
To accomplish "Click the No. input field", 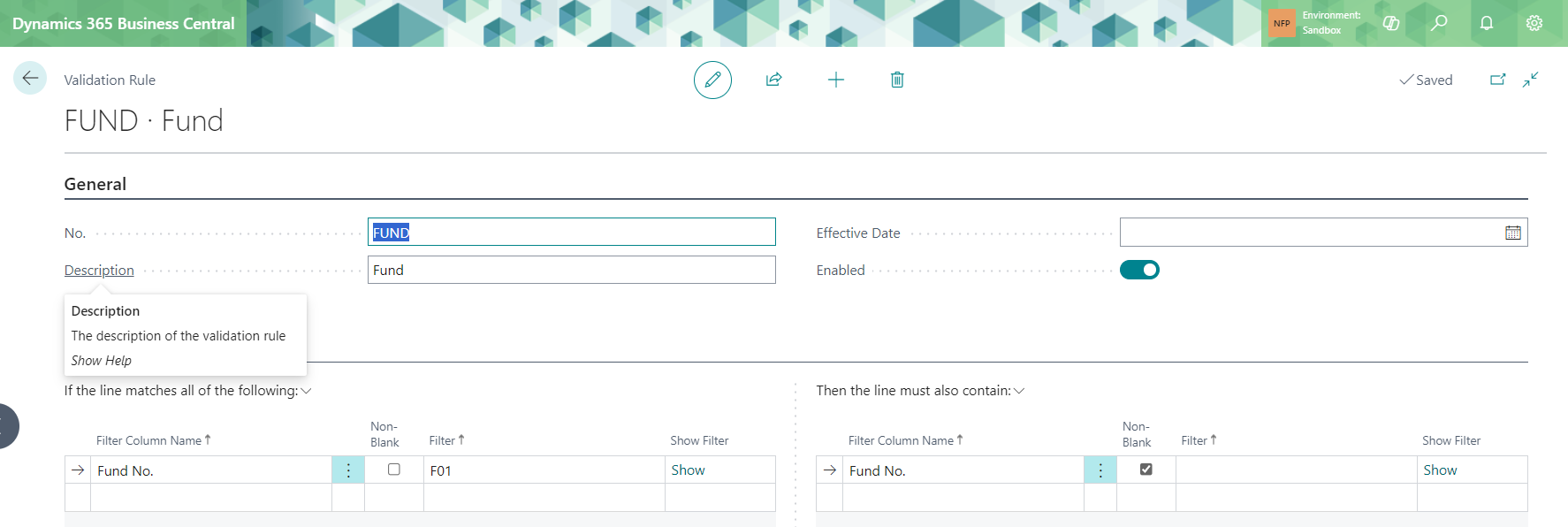I will (572, 233).
